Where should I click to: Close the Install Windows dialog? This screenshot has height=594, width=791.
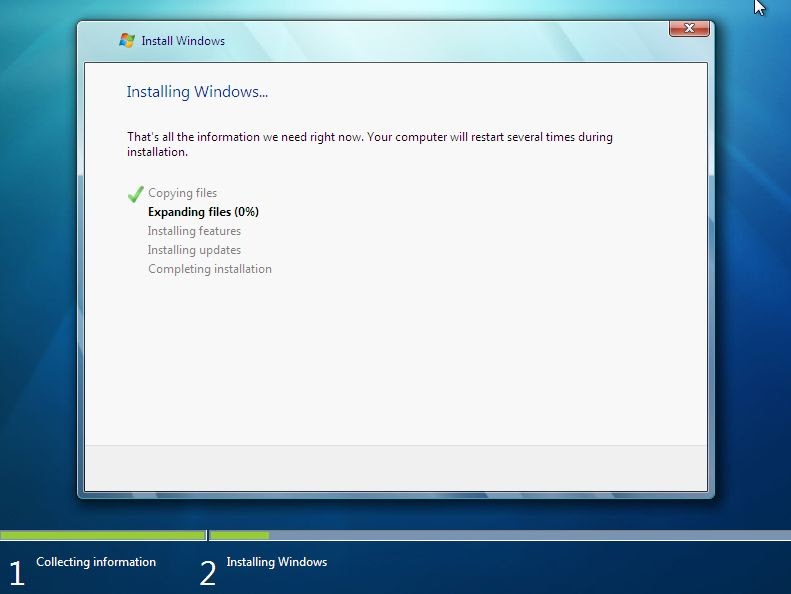point(689,28)
